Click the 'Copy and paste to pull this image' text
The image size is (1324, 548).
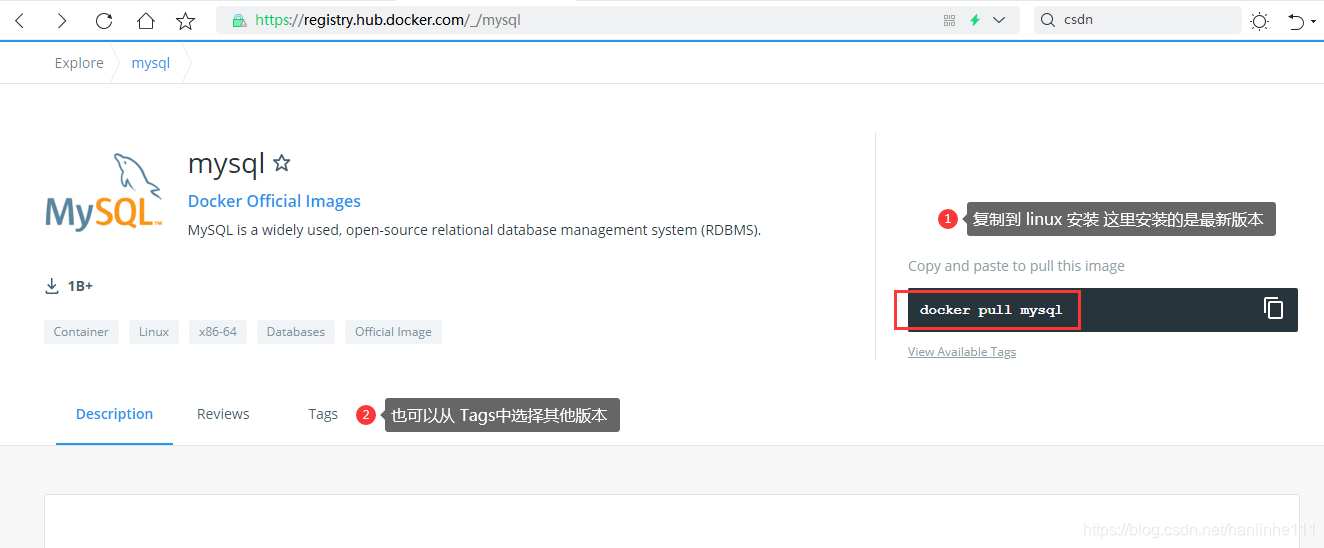click(x=1016, y=266)
